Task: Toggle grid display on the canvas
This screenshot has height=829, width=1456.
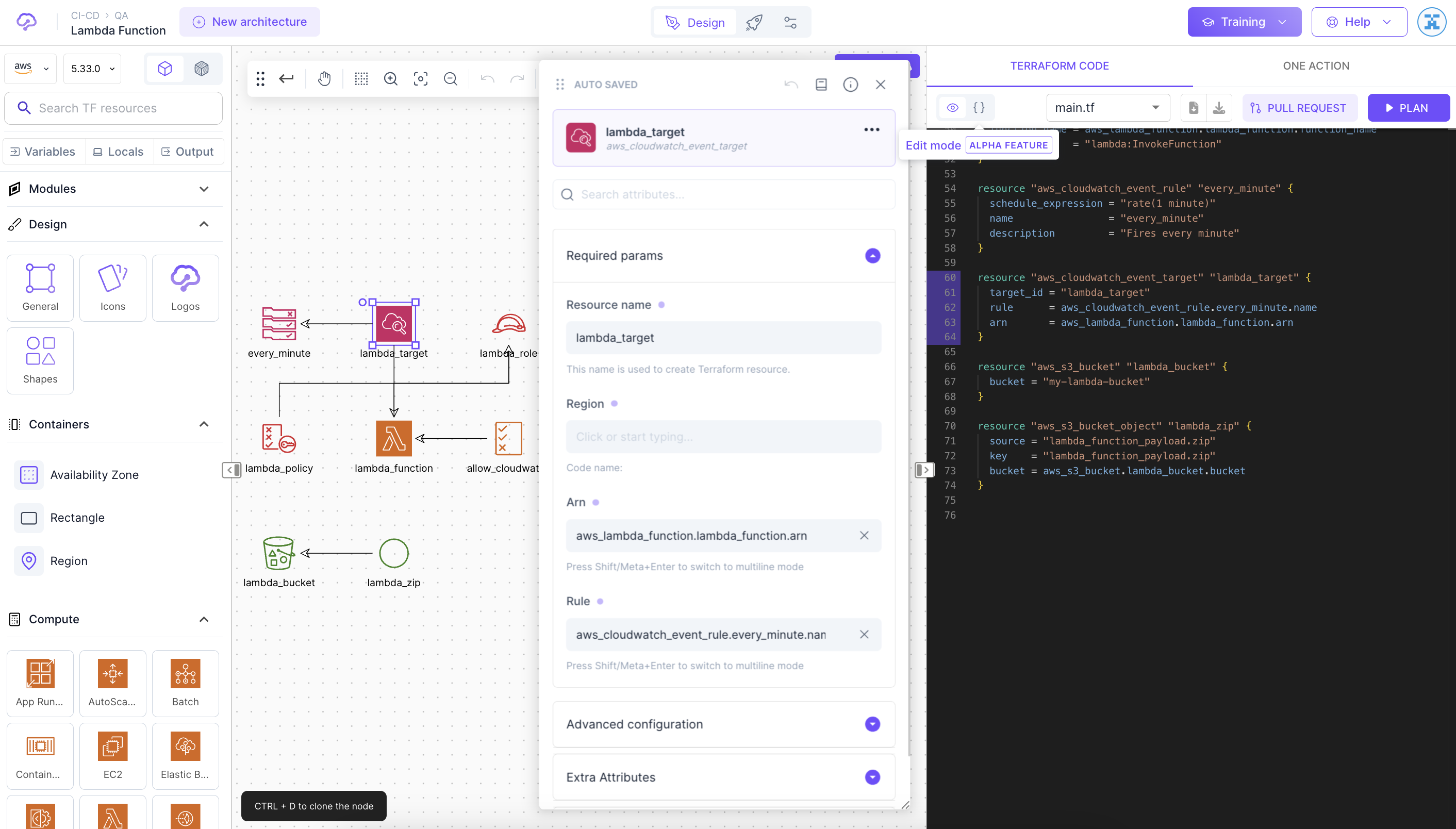Action: click(x=361, y=78)
